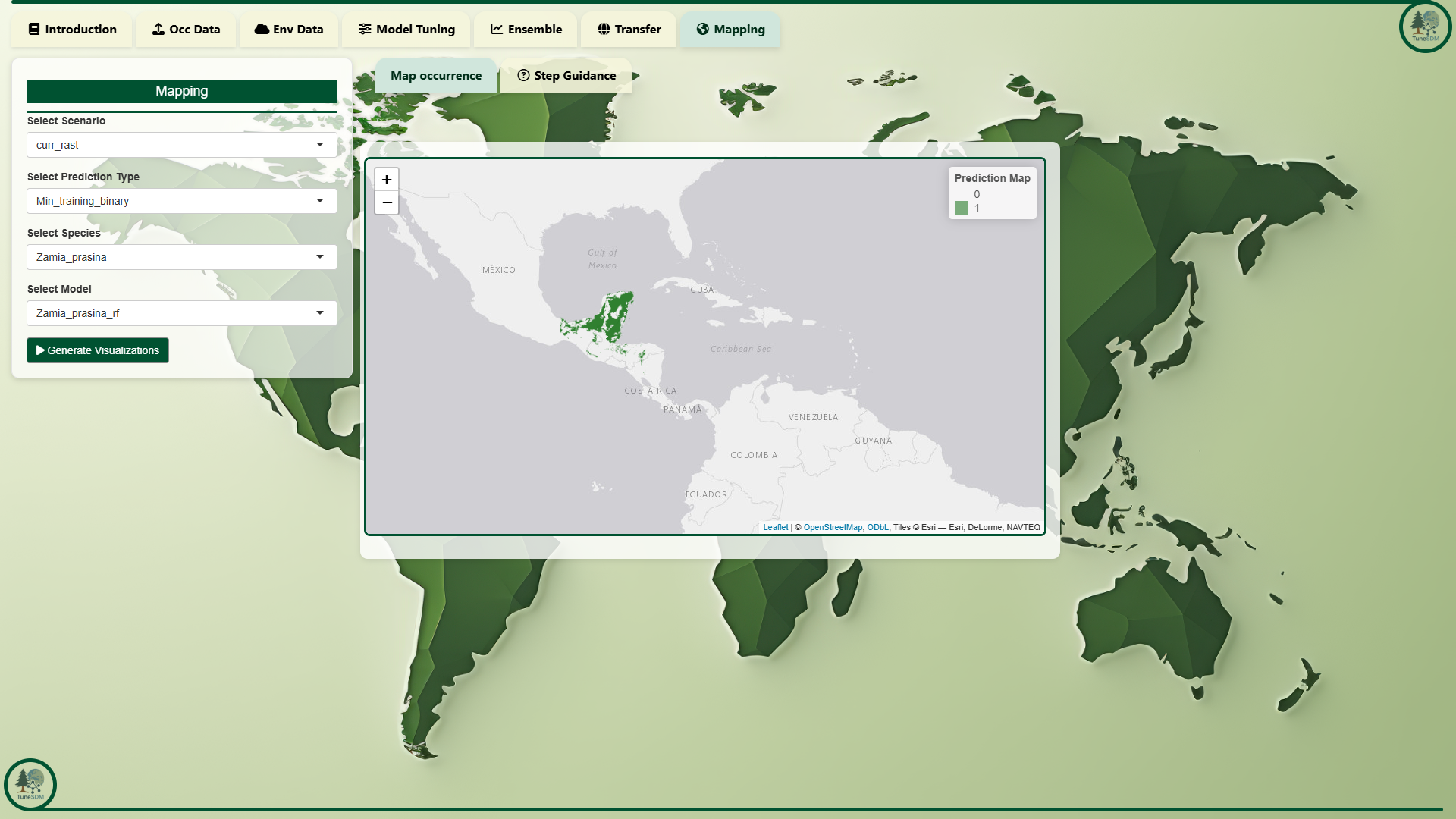This screenshot has width=1456, height=819.
Task: Open the Transfer tab
Action: tap(629, 30)
